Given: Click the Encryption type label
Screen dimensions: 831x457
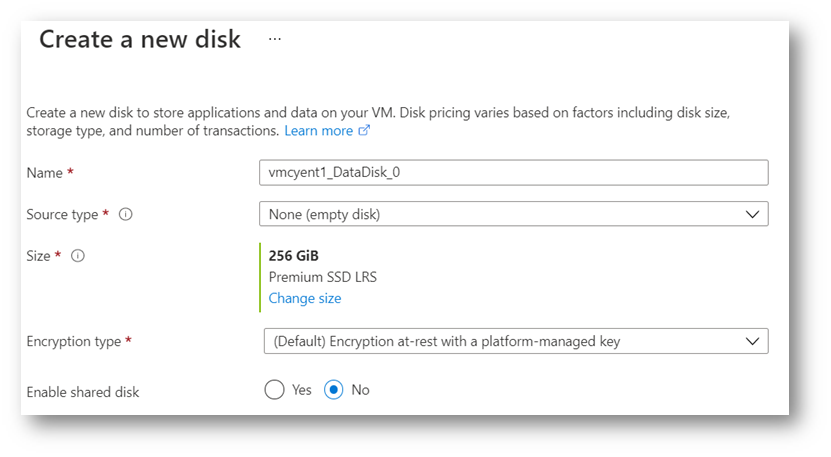Looking at the screenshot, I should 74,342.
